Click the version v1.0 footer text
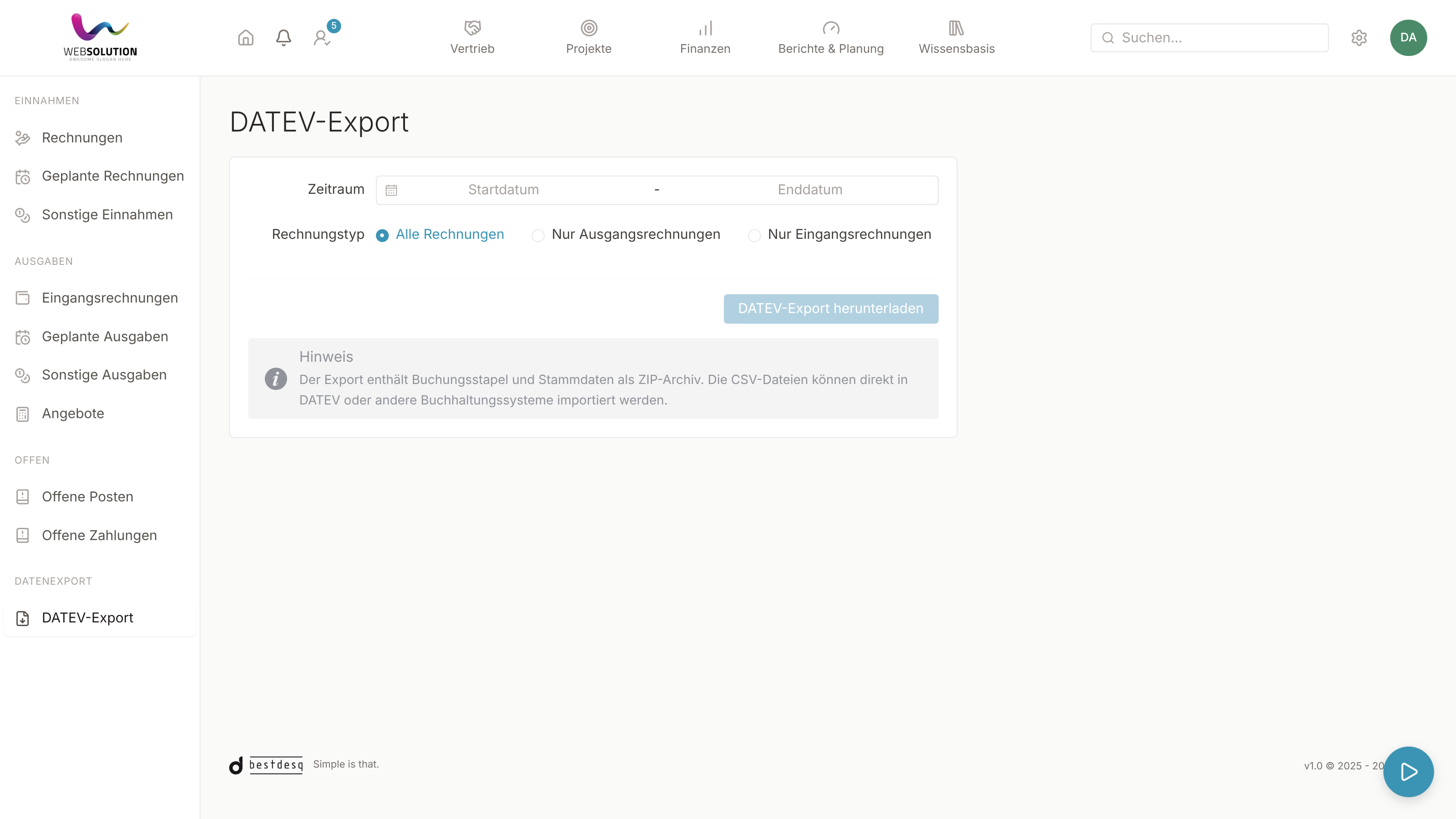Viewport: 1456px width, 819px height. [x=1344, y=766]
